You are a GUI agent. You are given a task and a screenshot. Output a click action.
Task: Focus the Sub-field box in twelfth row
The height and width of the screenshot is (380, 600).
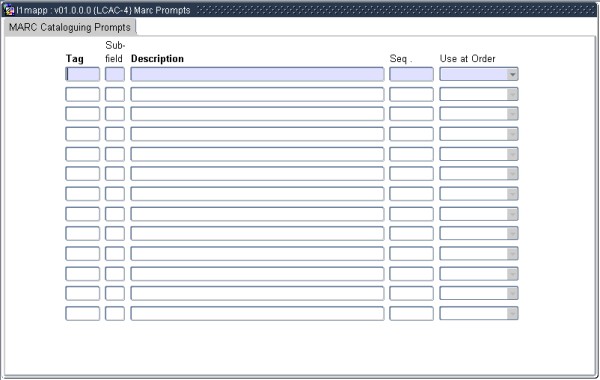pos(115,294)
